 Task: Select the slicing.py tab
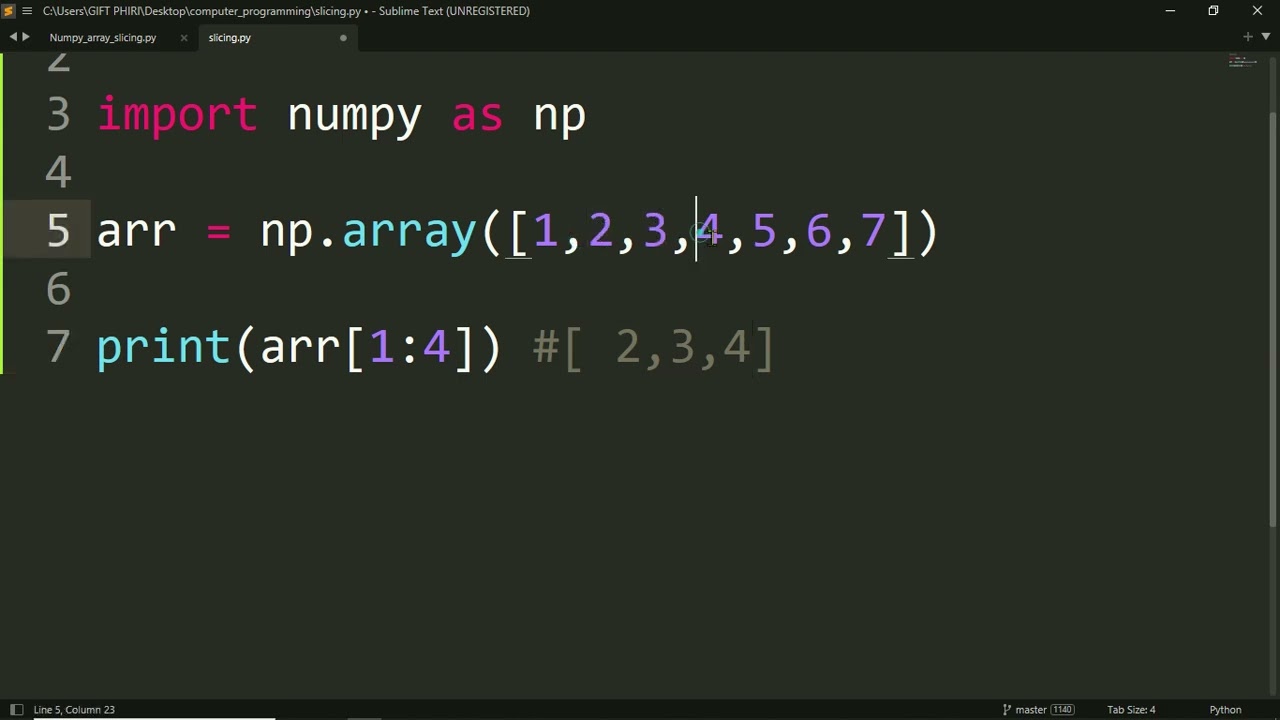coord(230,38)
